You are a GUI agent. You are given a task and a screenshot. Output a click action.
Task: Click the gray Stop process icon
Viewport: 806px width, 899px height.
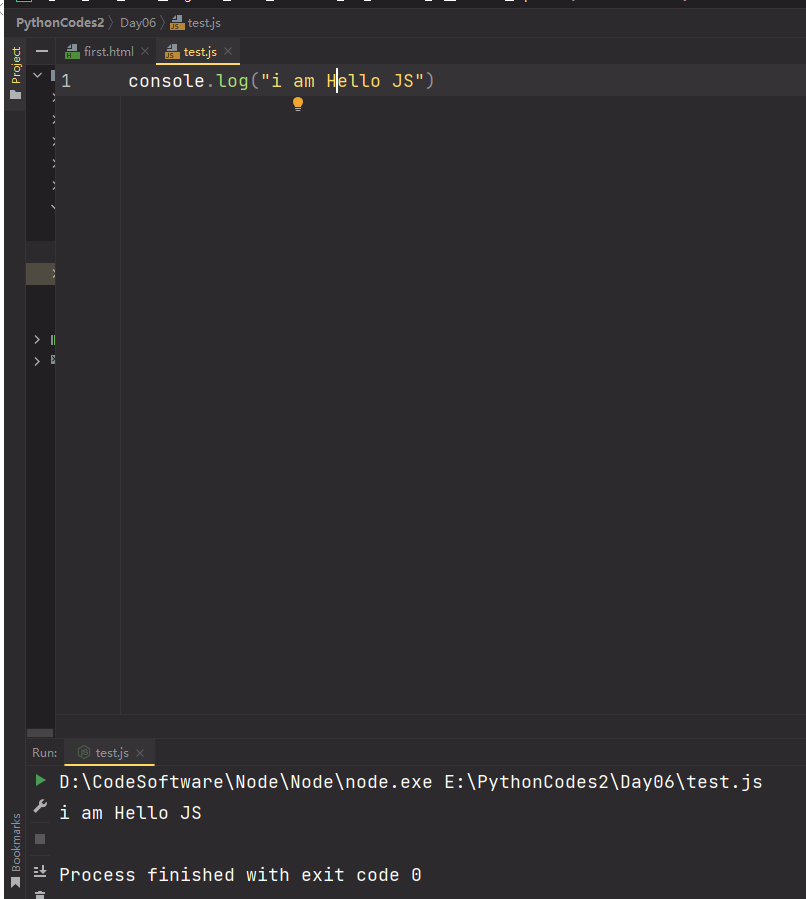pos(39,839)
